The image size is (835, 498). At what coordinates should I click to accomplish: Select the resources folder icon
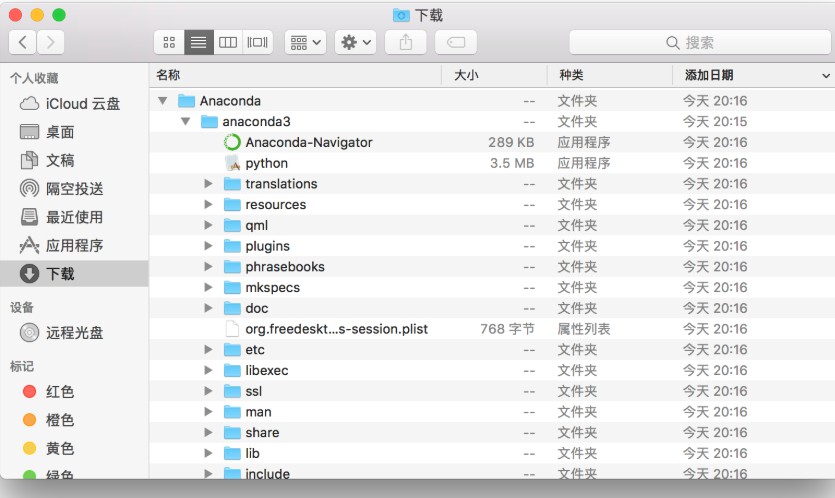tap(232, 205)
